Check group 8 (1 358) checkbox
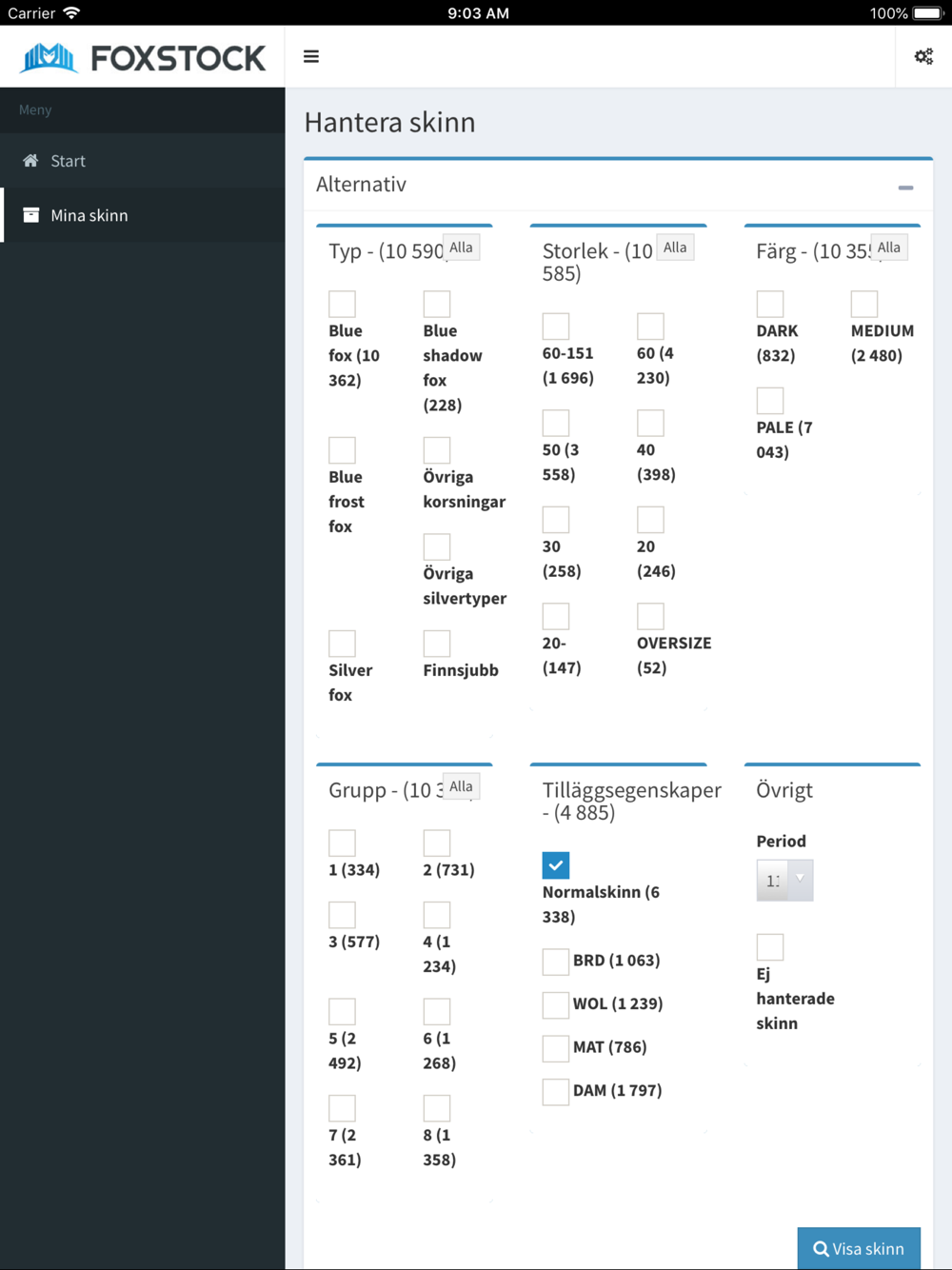The height and width of the screenshot is (1270, 952). pos(437,1108)
